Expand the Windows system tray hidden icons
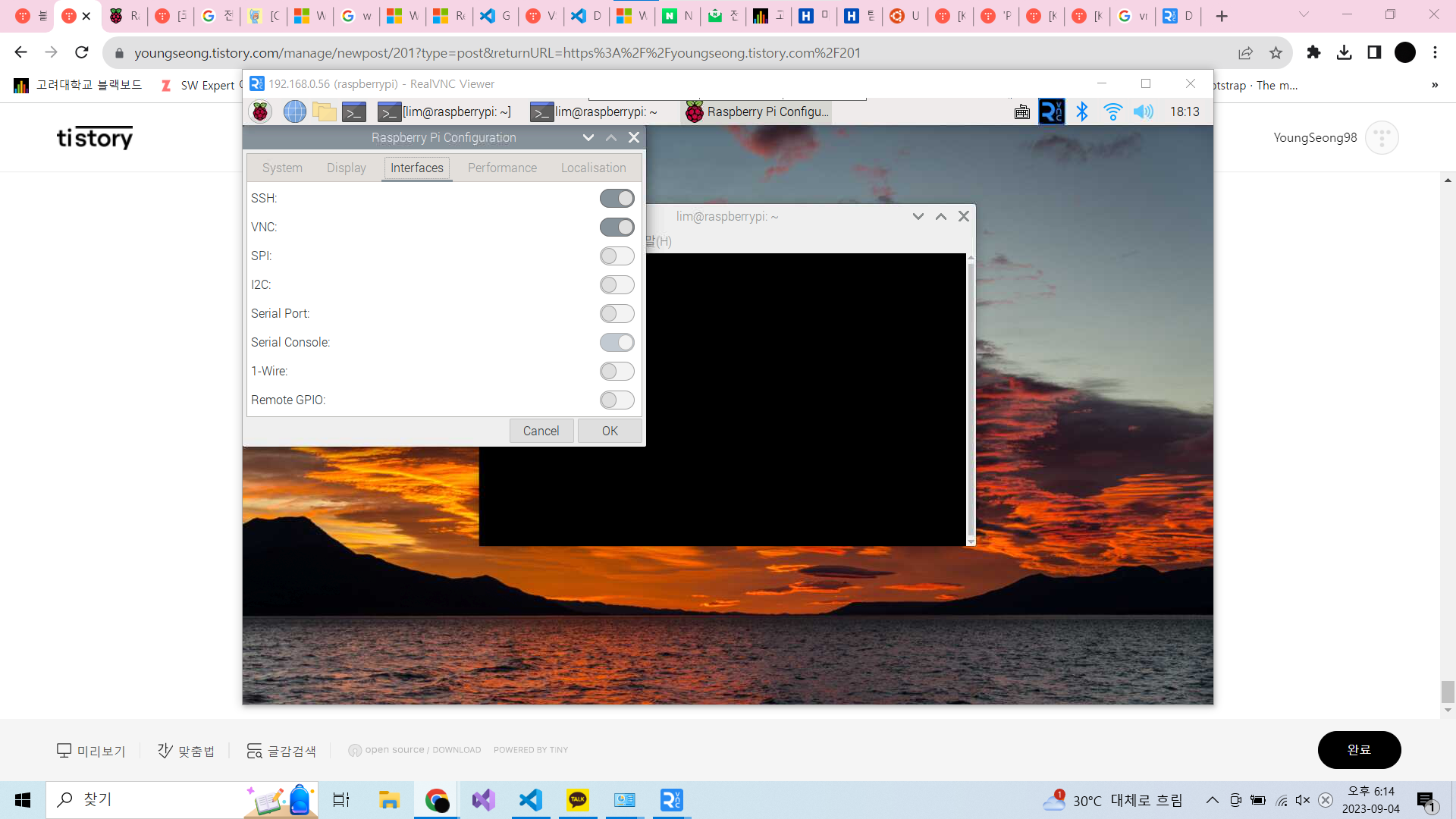The height and width of the screenshot is (819, 1456). click(1212, 800)
